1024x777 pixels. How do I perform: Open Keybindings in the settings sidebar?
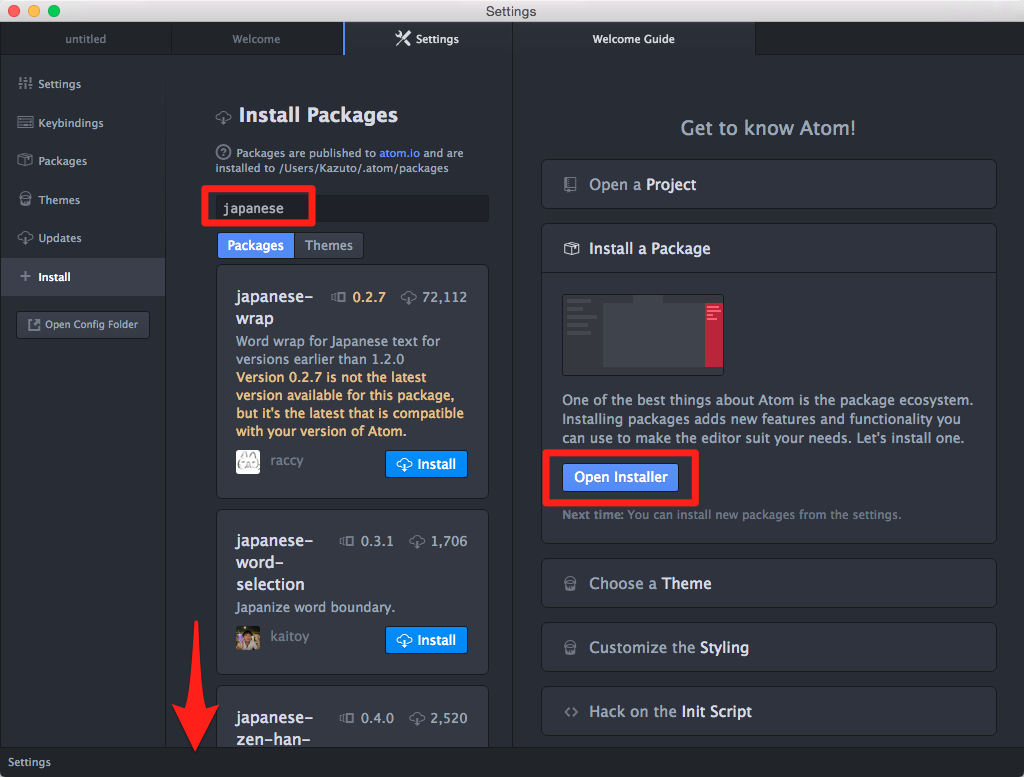[82, 123]
